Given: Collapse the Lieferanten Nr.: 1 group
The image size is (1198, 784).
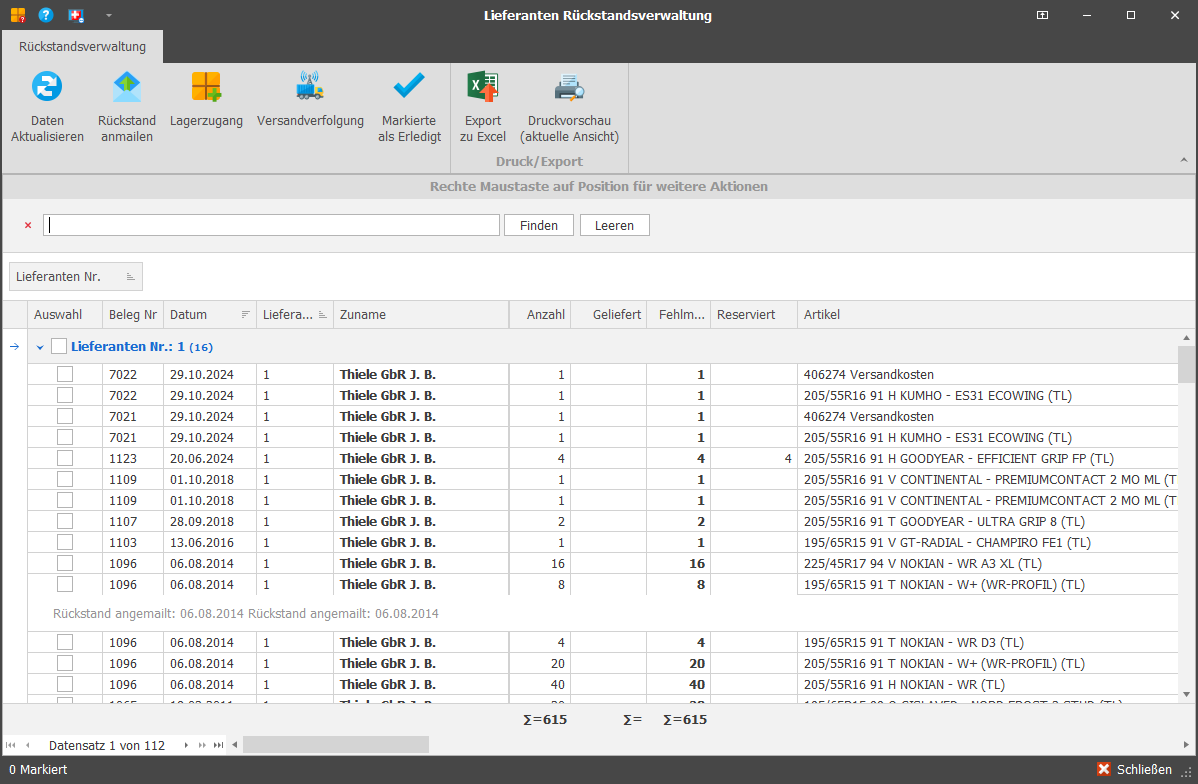Looking at the screenshot, I should pos(40,347).
